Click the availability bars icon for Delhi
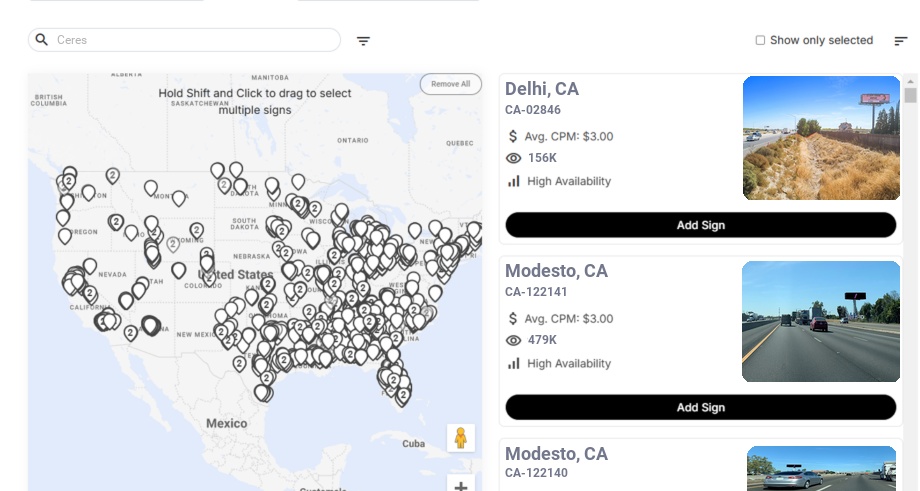The height and width of the screenshot is (491, 920). [x=514, y=181]
